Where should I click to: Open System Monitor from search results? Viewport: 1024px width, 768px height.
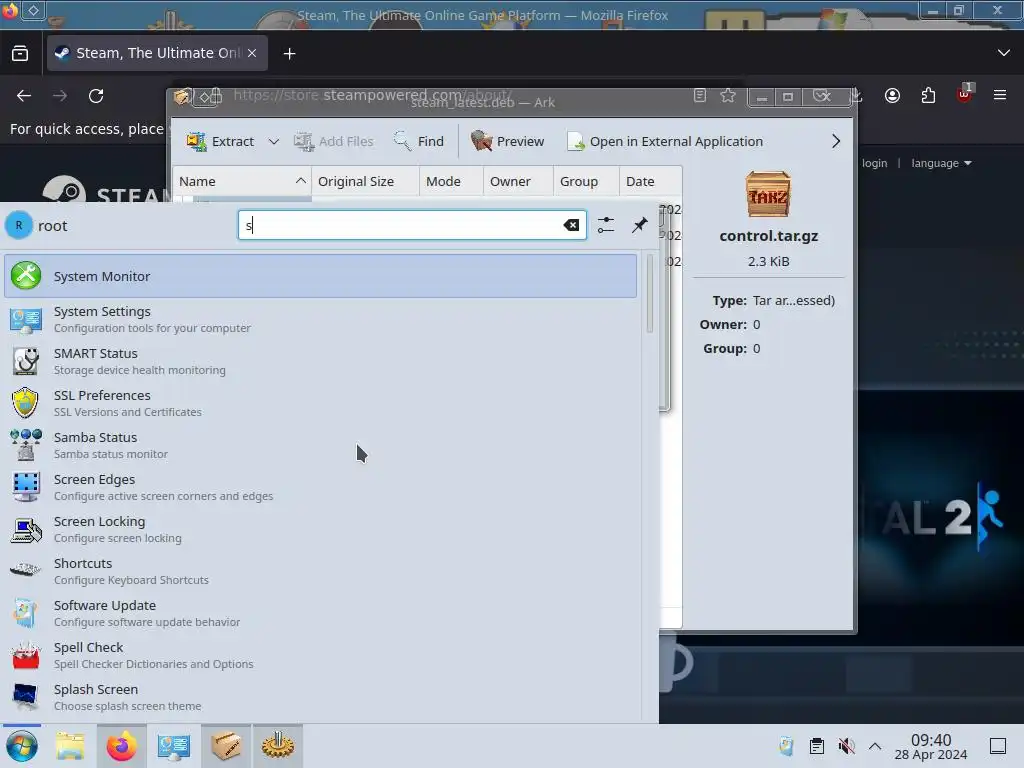[320, 276]
